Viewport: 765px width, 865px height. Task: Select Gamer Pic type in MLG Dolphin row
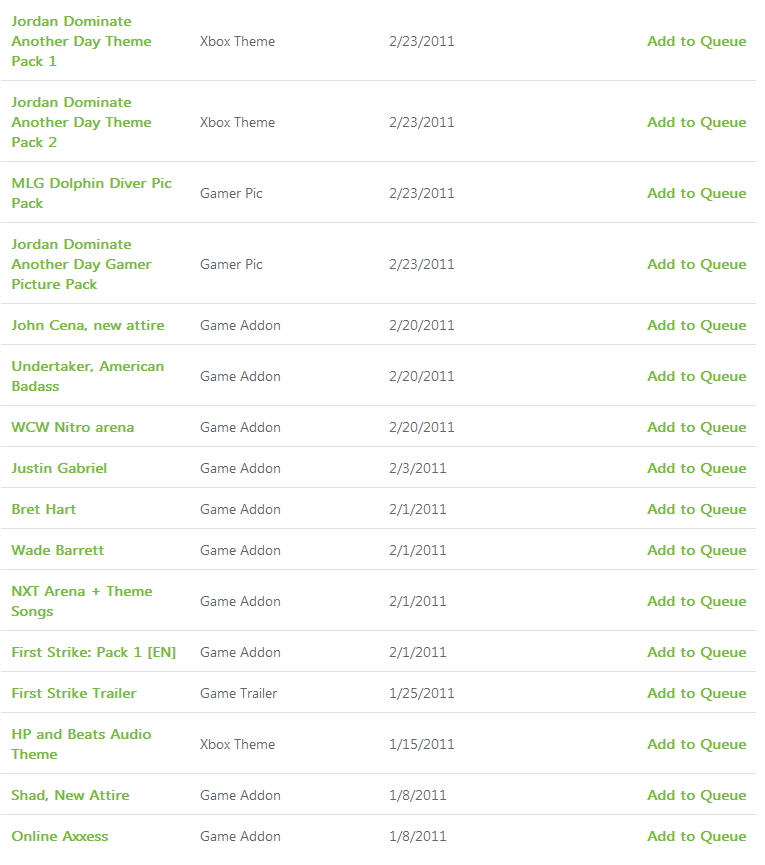(x=231, y=194)
